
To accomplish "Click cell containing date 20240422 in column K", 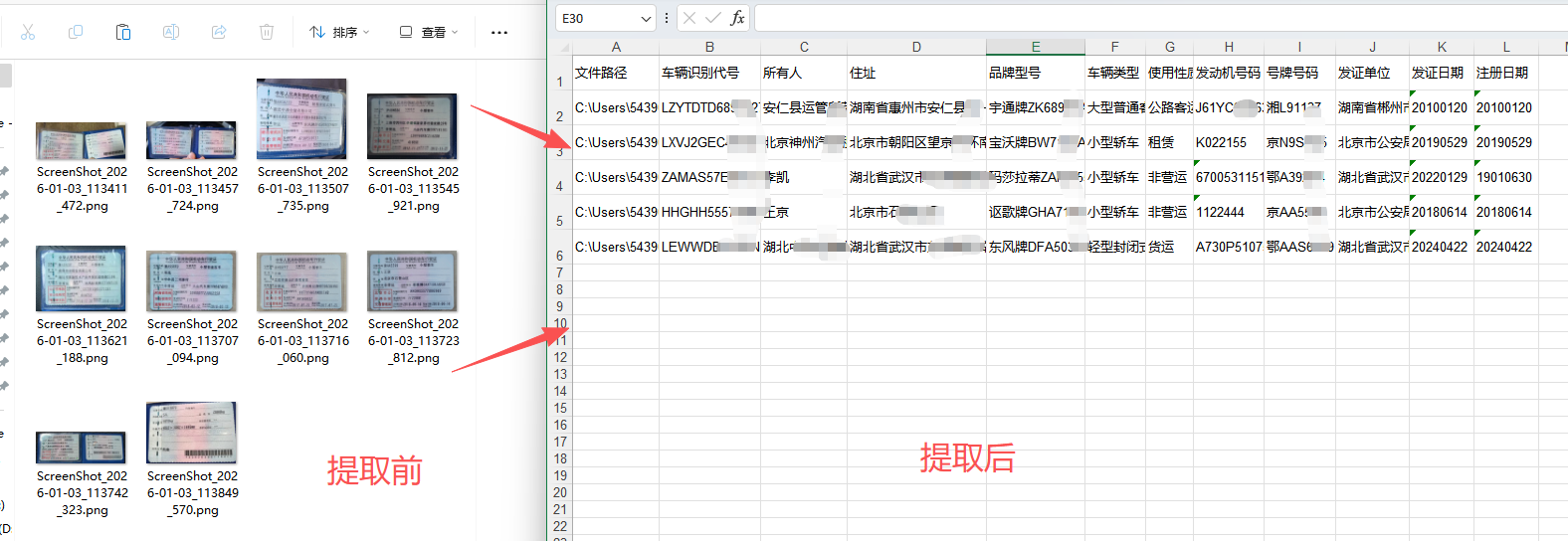I will pyautogui.click(x=1442, y=247).
